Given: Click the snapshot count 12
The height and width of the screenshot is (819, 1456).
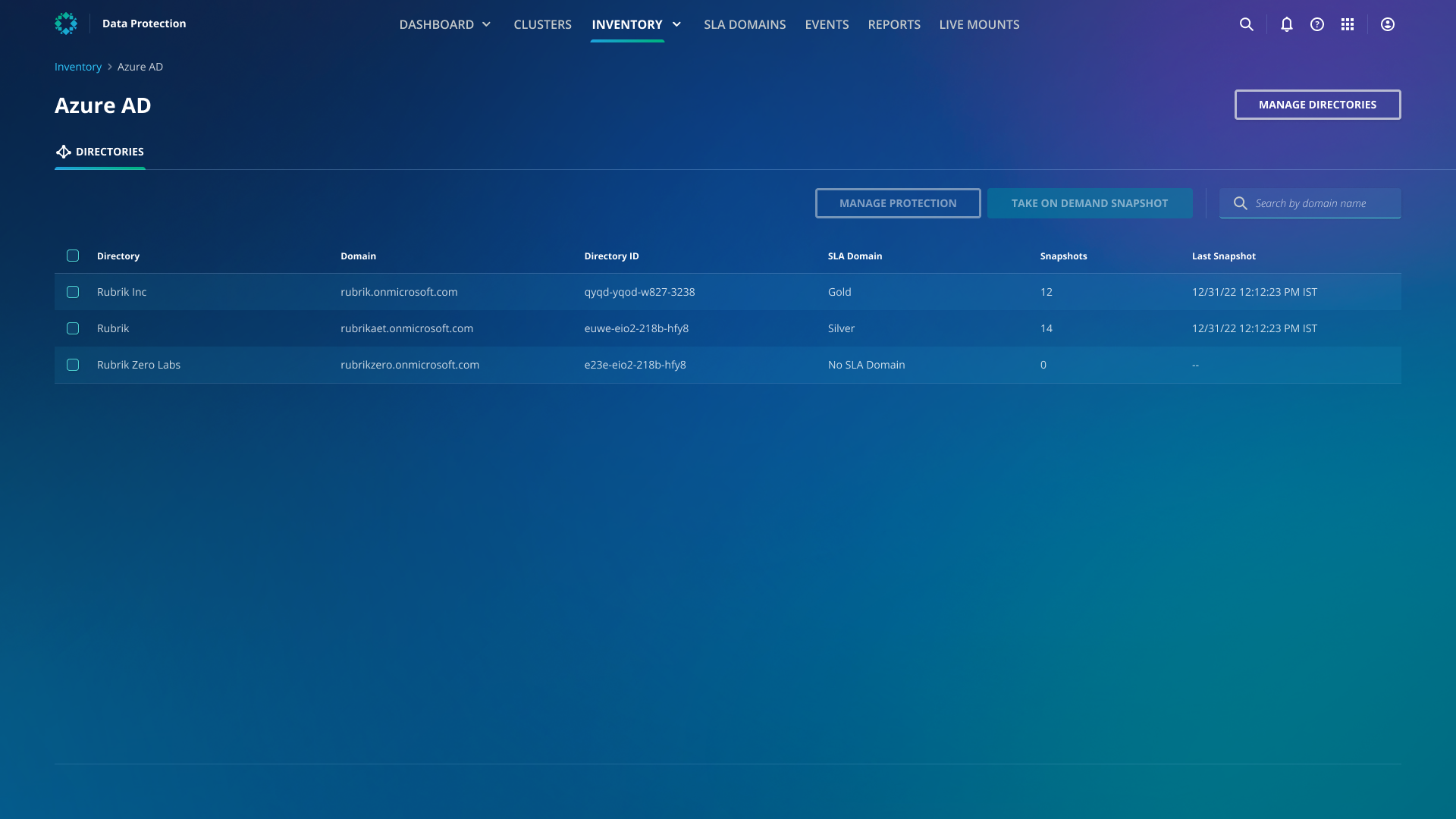Looking at the screenshot, I should [x=1046, y=292].
